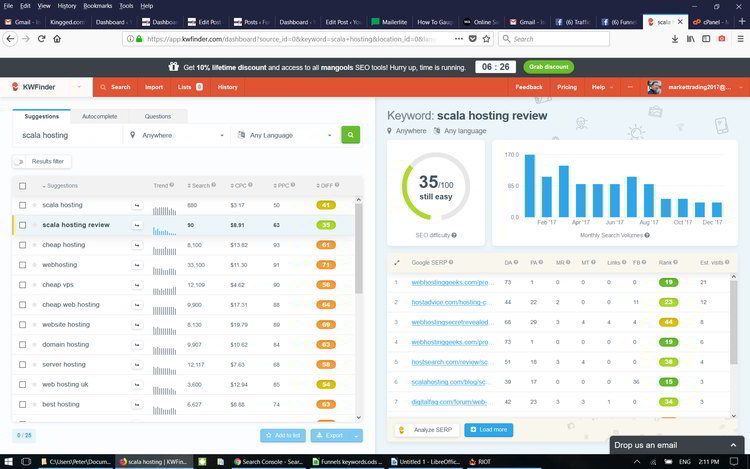Expand the Export options arrow
The image size is (750, 469).
point(356,436)
